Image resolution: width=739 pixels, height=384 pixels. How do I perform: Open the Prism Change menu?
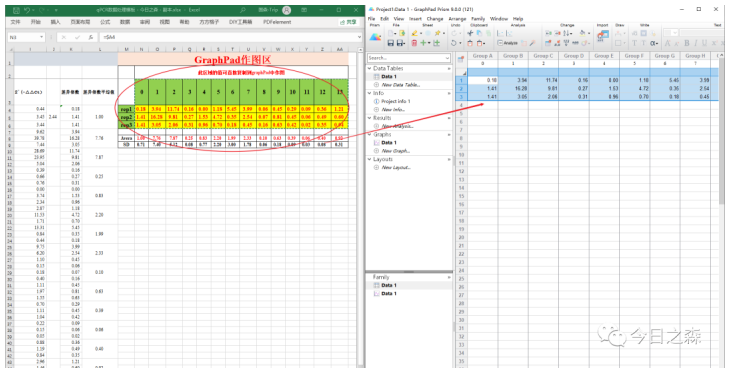pyautogui.click(x=435, y=19)
